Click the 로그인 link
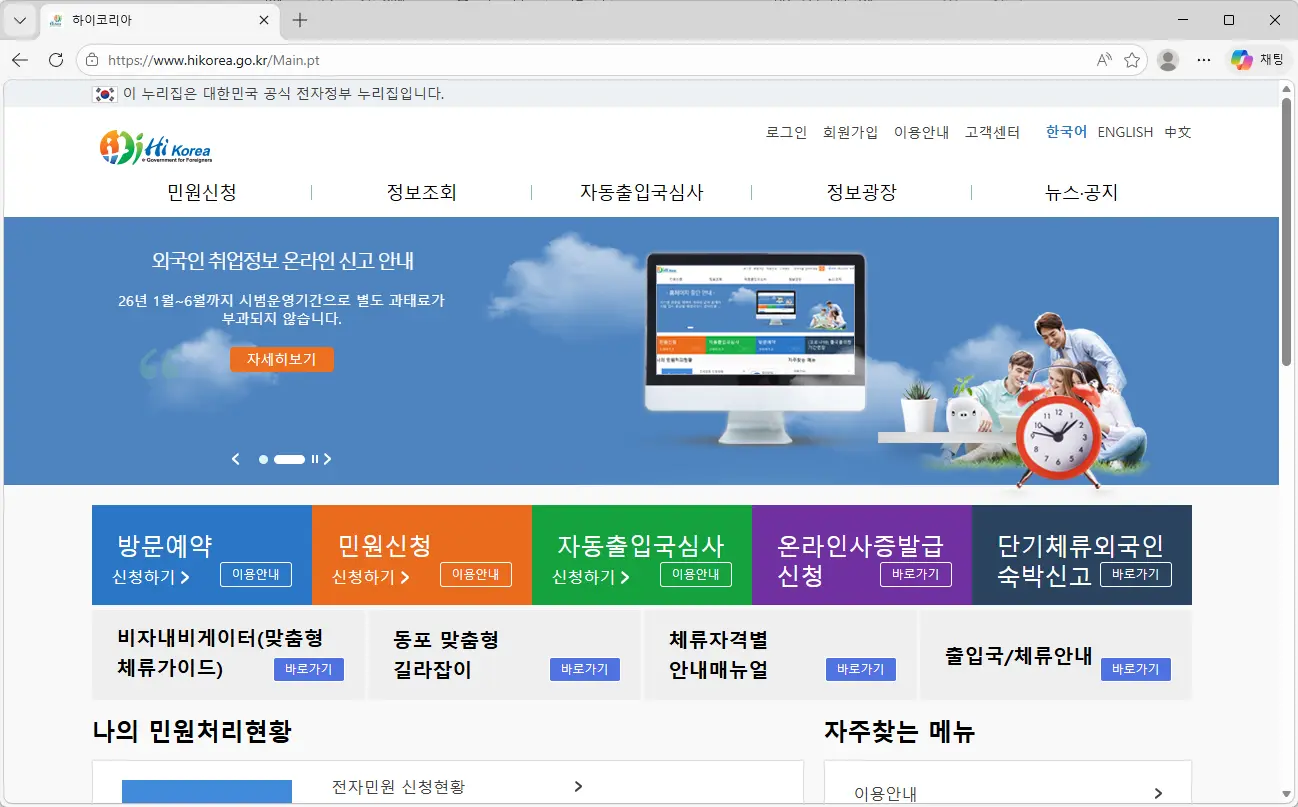The width and height of the screenshot is (1298, 807). click(786, 132)
